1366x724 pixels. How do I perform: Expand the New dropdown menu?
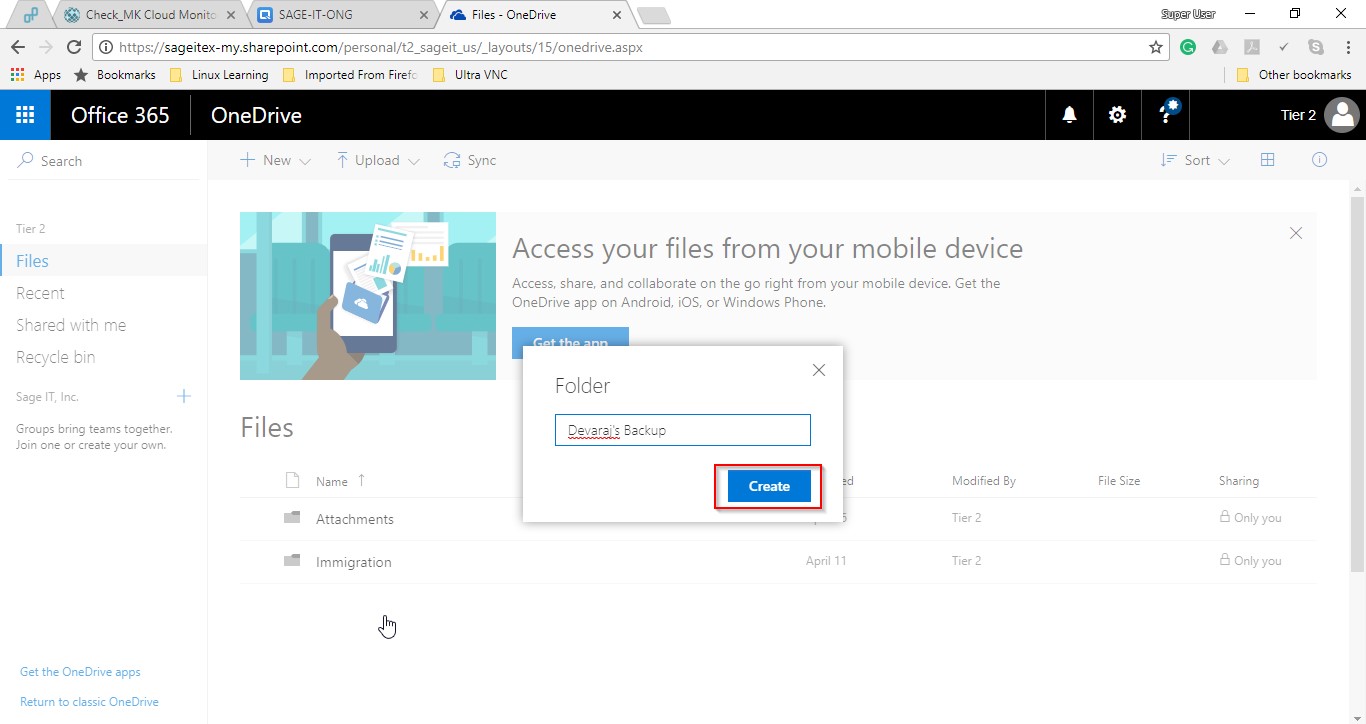point(276,160)
